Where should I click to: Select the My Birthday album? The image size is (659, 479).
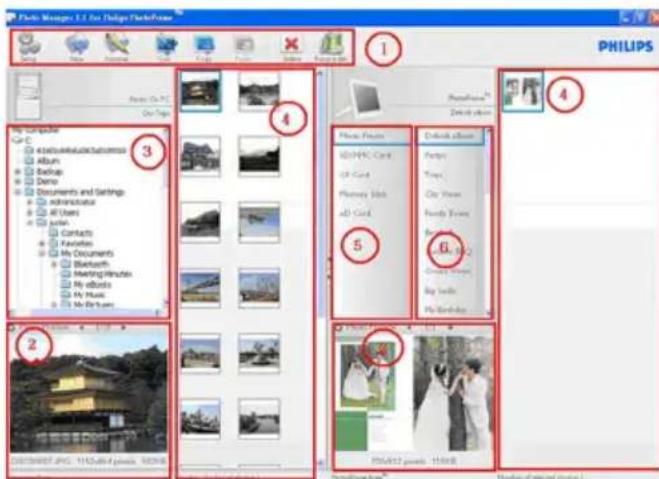445,310
